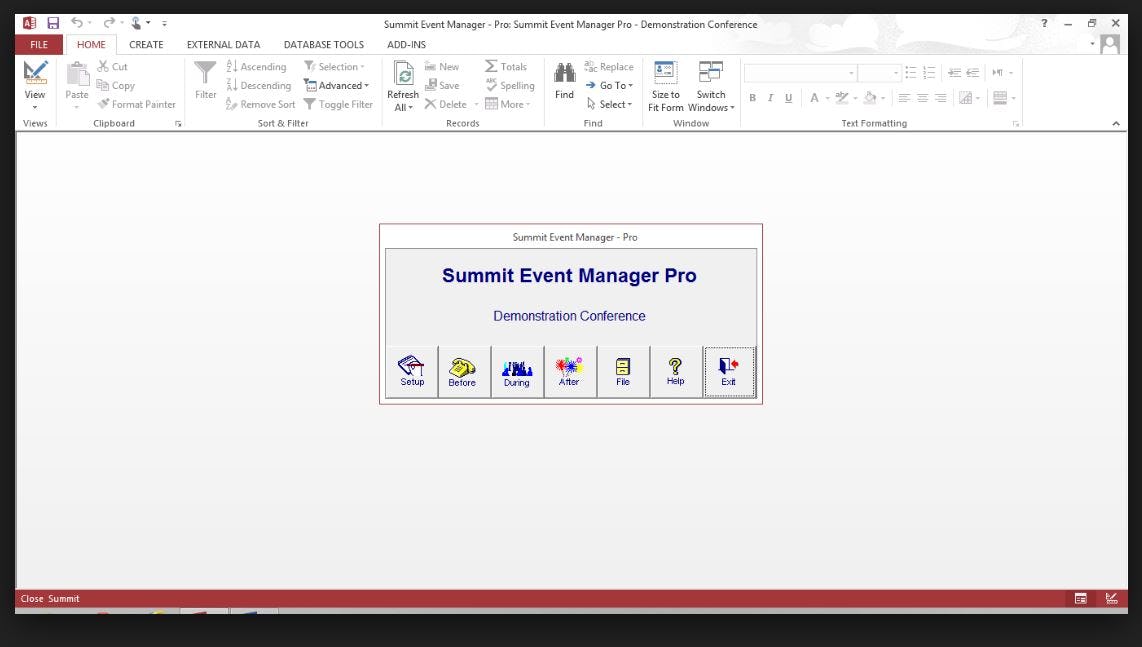The image size is (1142, 647).
Task: Open the Setup section of Summit Event Manager
Action: click(411, 370)
